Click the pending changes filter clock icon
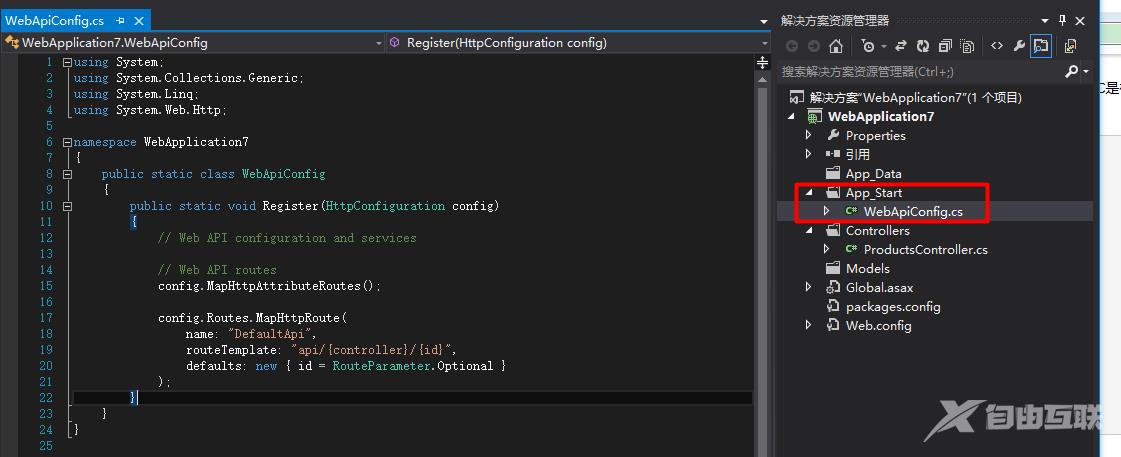The width and height of the screenshot is (1121, 457). coord(868,46)
